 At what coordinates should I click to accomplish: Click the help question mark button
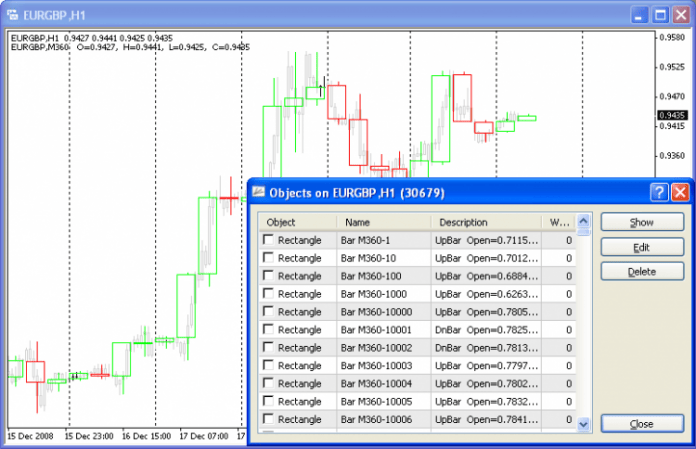658,192
